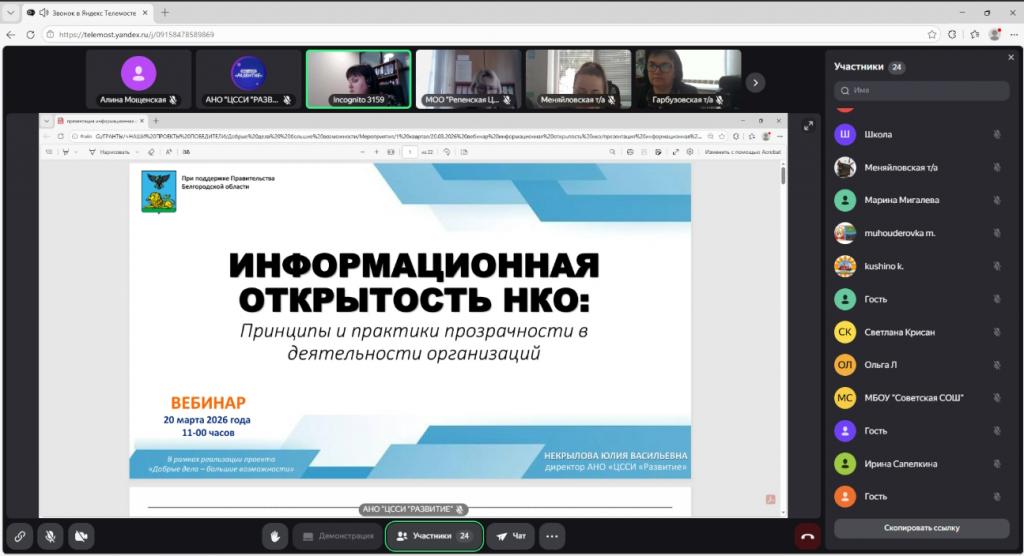1024x556 pixels.
Task: Click the participant name search field
Action: pos(921,90)
